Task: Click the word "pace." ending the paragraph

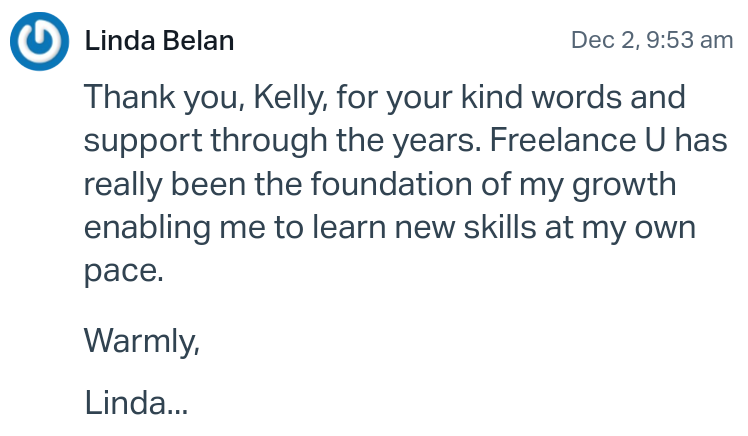Action: coord(123,272)
